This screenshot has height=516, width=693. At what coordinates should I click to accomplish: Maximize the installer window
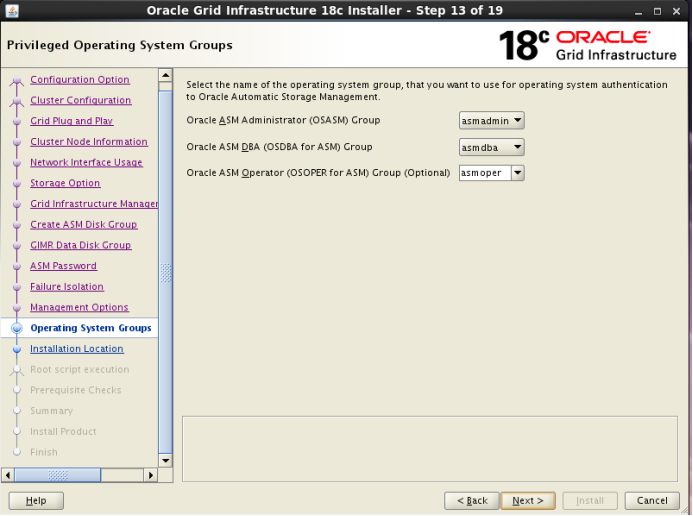[657, 11]
